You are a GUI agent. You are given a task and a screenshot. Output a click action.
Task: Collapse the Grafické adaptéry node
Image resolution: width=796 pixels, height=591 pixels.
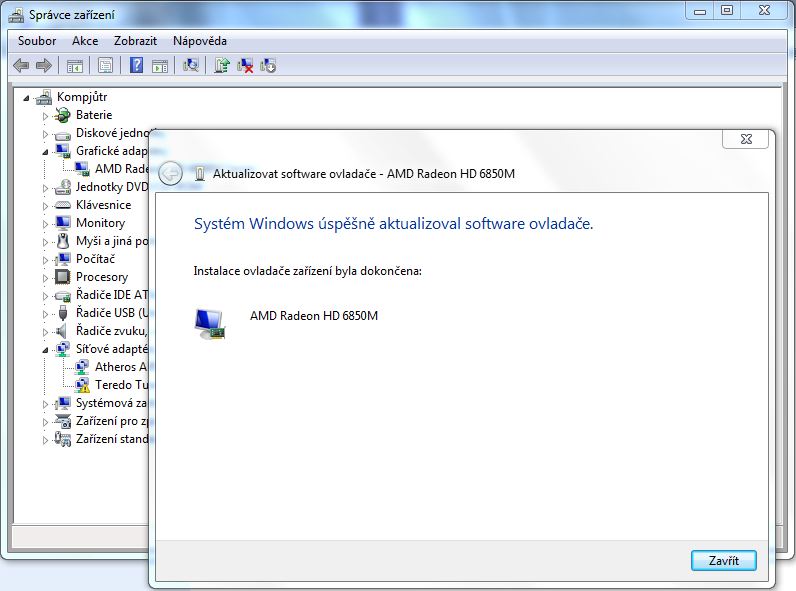[45, 151]
